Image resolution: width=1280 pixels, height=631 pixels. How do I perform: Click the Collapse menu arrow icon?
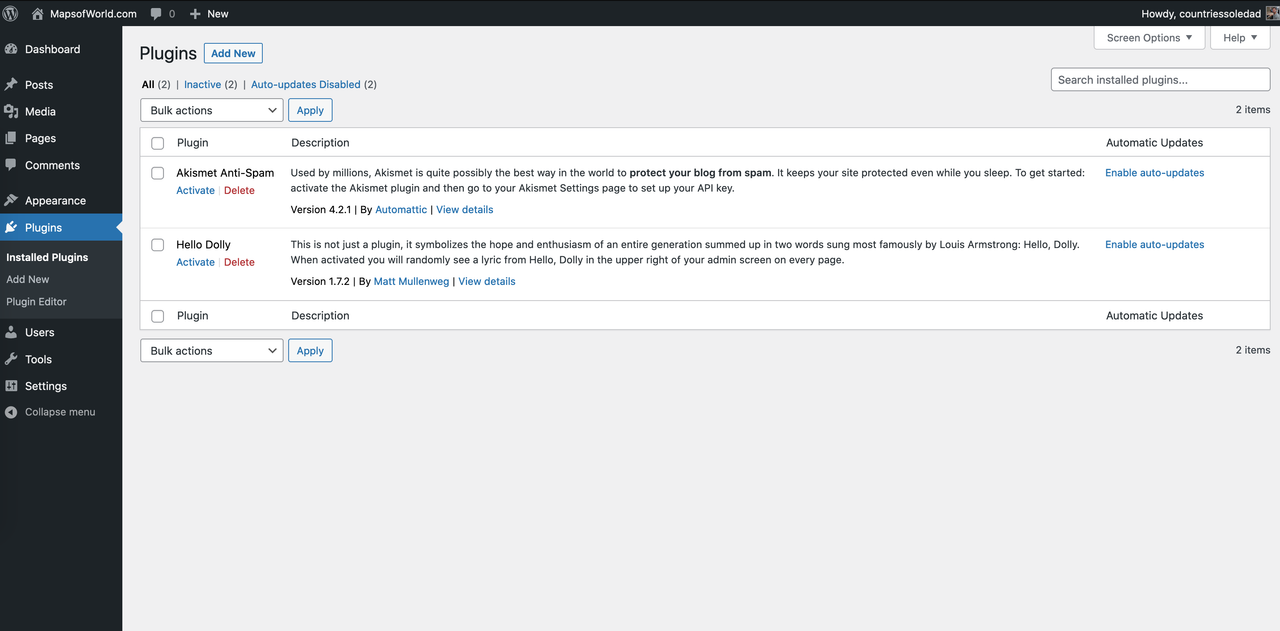[11, 412]
